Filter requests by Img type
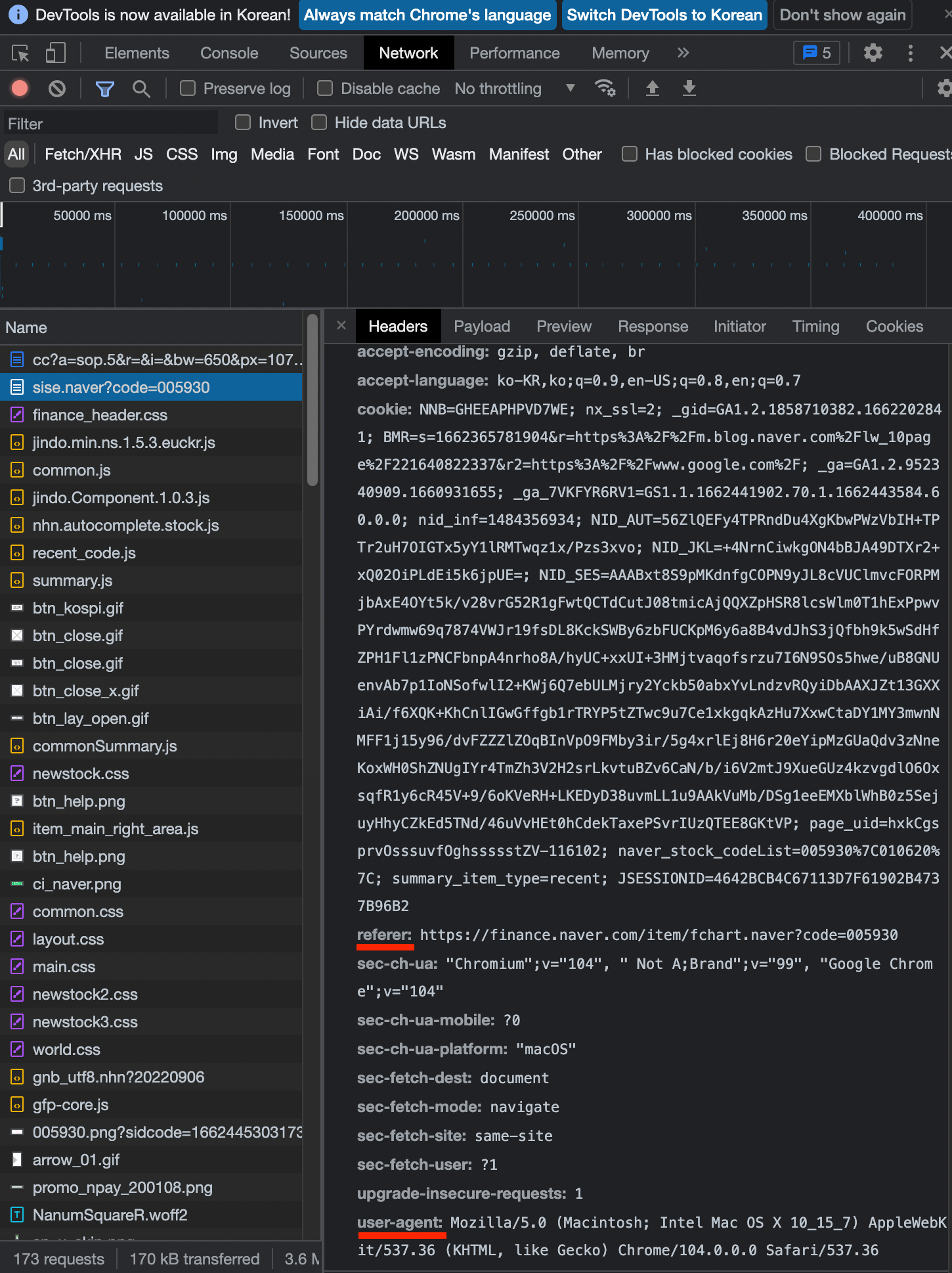 pos(224,154)
